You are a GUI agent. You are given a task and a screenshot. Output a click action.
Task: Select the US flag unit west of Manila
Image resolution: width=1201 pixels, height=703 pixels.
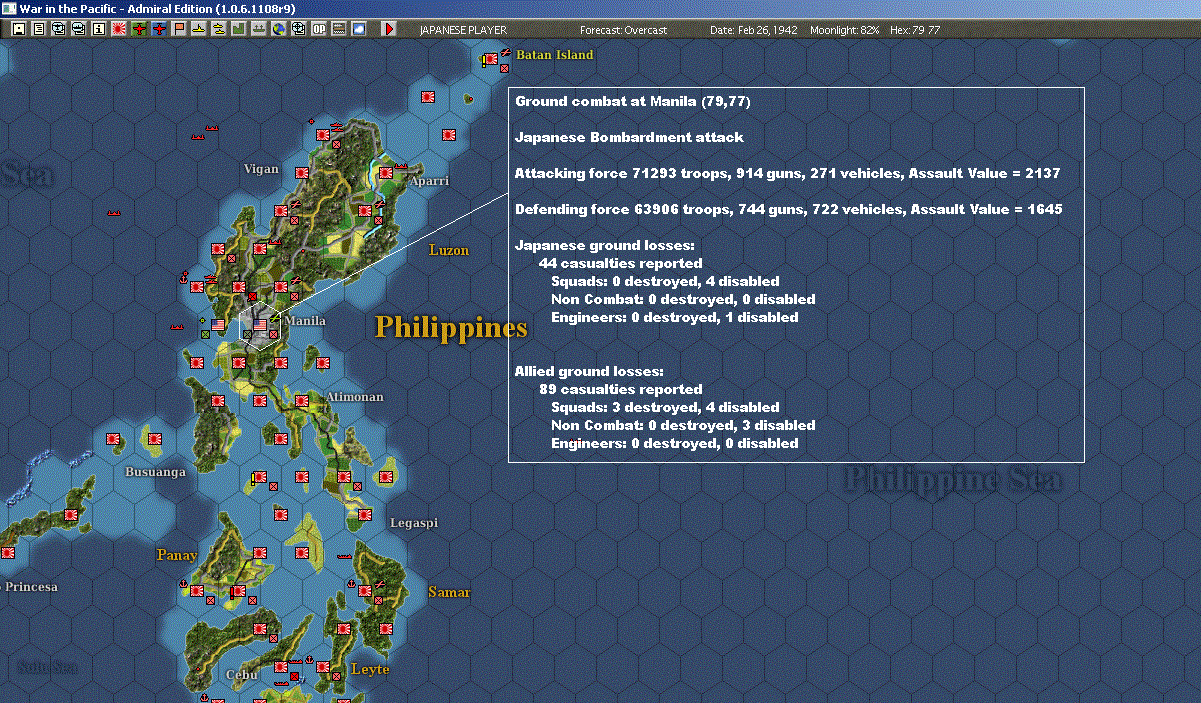(x=218, y=325)
